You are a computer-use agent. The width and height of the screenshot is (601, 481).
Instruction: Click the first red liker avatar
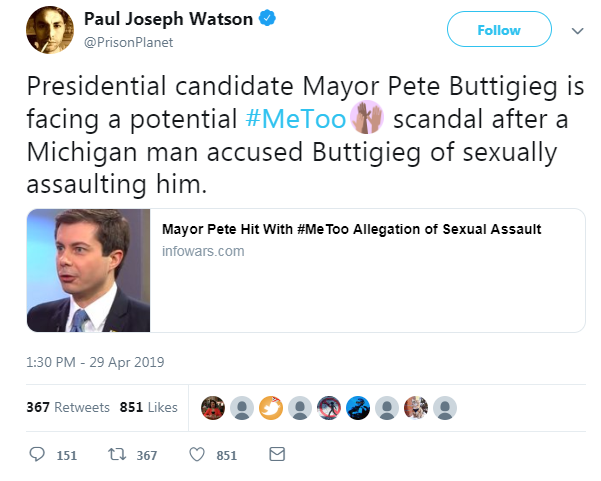click(213, 407)
